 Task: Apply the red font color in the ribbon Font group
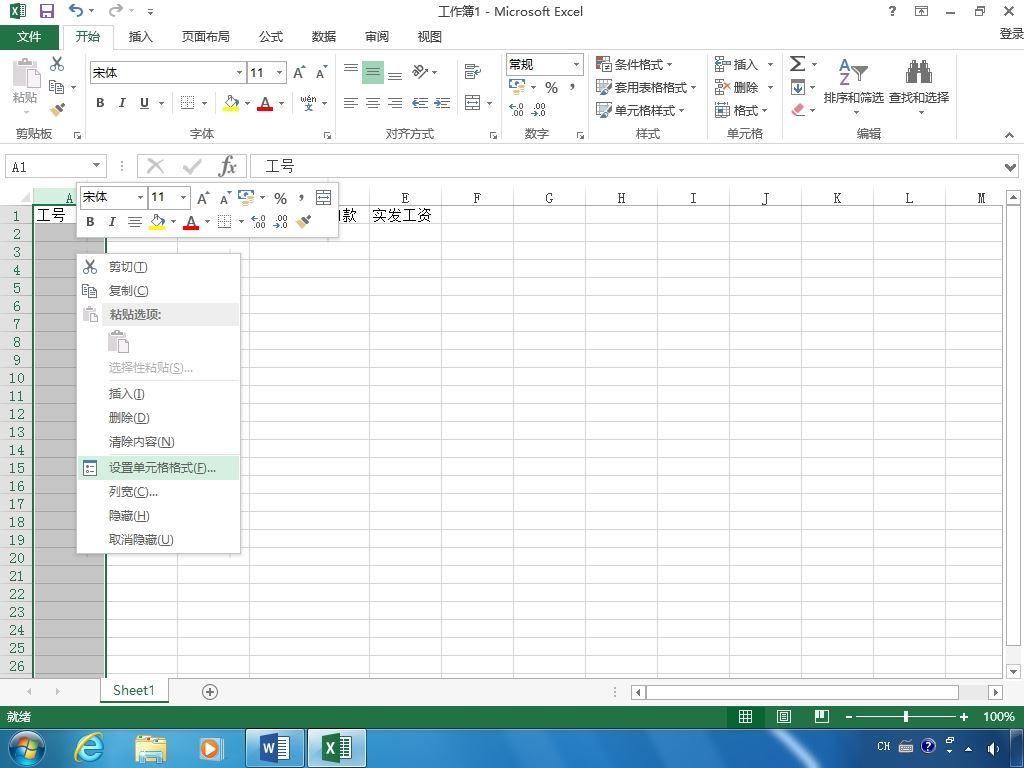(x=264, y=103)
